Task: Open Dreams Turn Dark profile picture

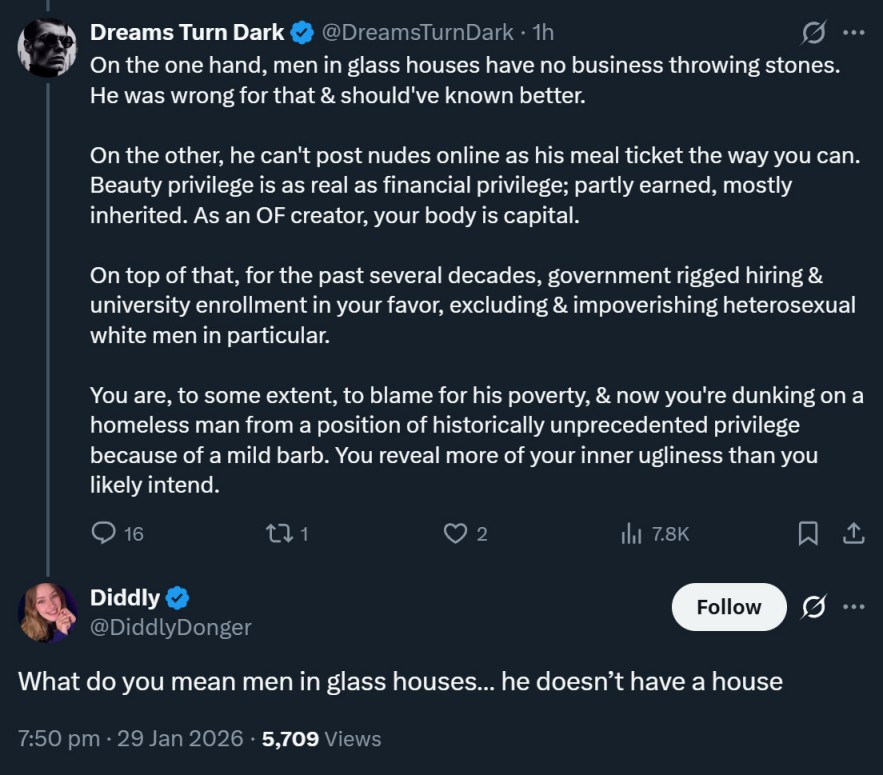Action: pos(47,46)
